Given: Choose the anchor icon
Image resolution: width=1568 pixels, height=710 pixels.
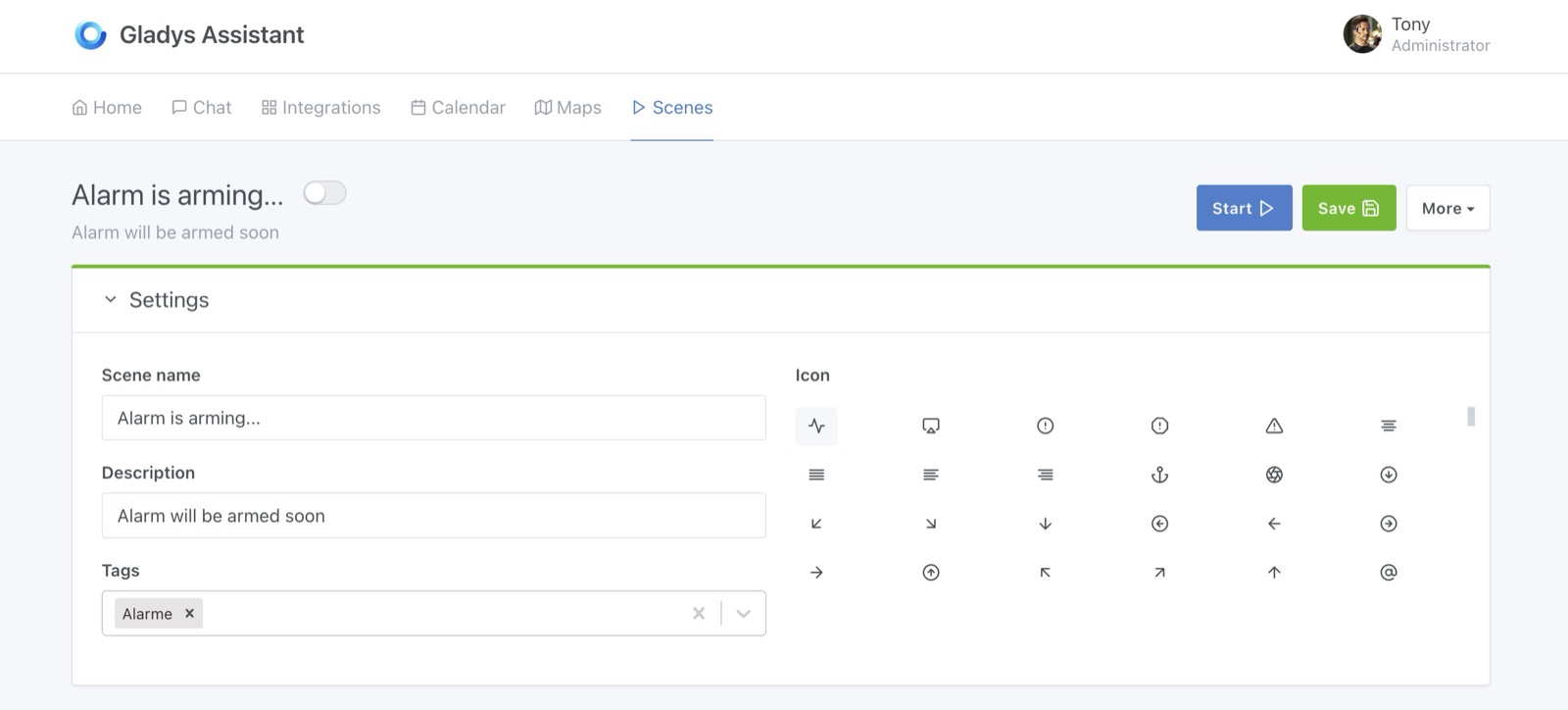Looking at the screenshot, I should (x=1159, y=475).
